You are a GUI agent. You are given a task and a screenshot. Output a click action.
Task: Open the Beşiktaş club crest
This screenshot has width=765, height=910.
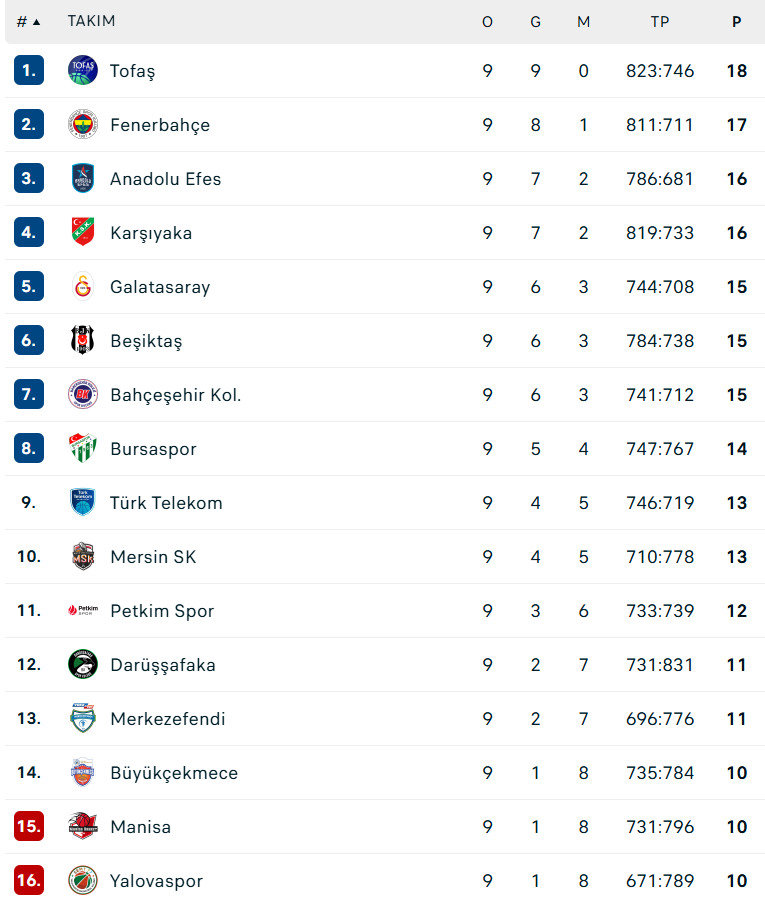coord(82,340)
